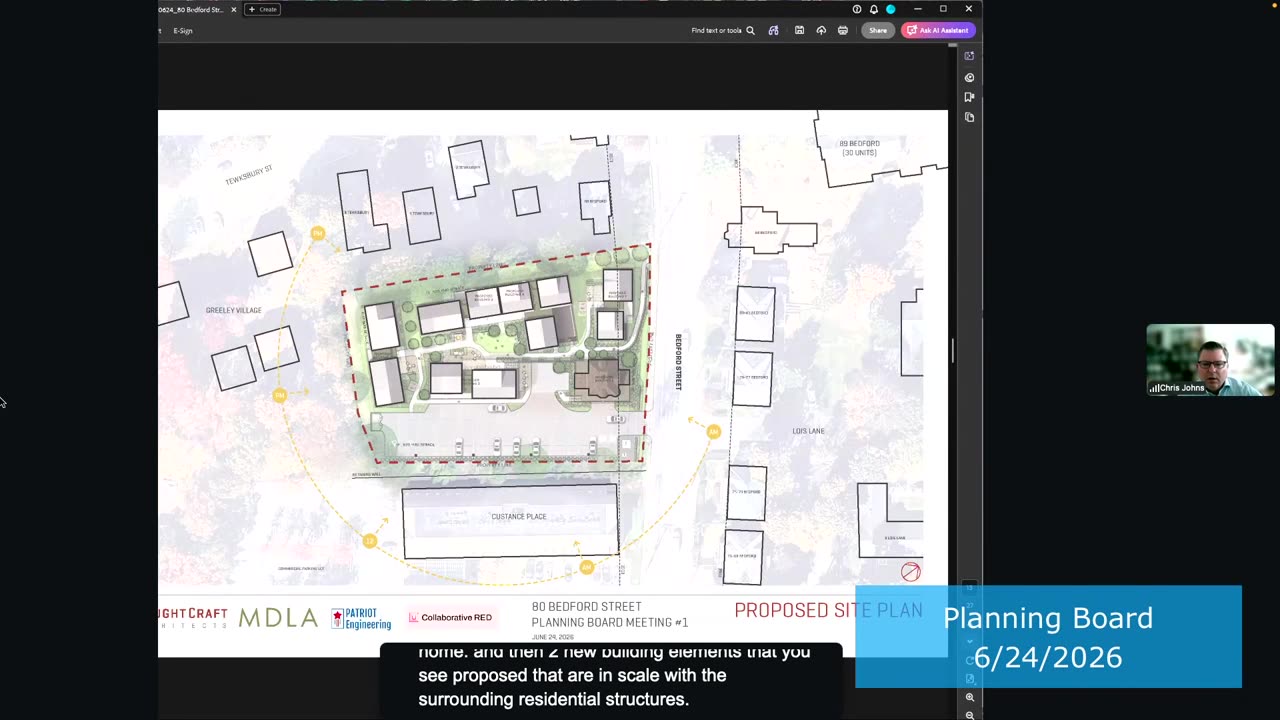Image resolution: width=1280 pixels, height=720 pixels.
Task: Click the red north arrow compass symbol
Action: (910, 572)
